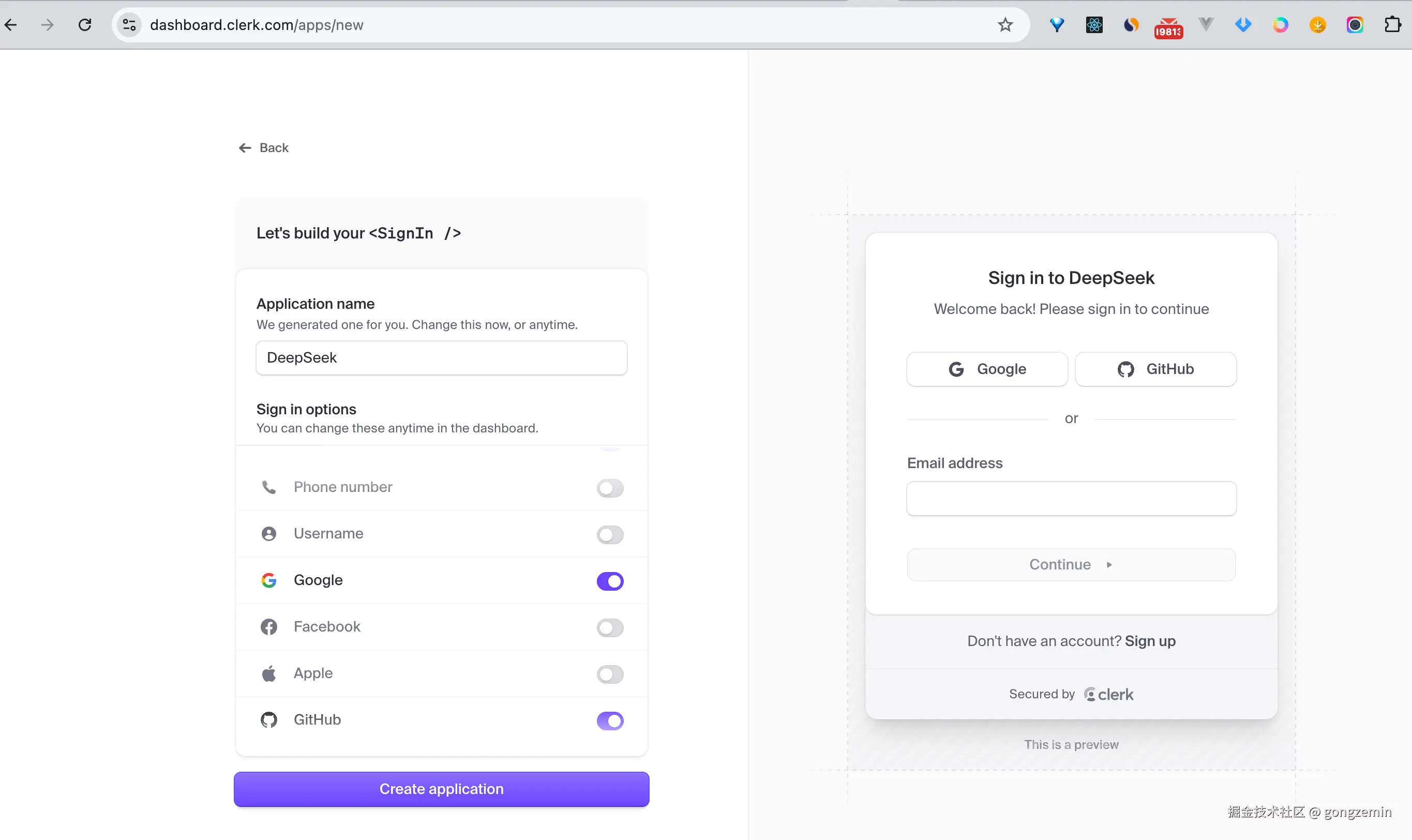Open the site information icon in the address bar
Screen dimensions: 1412x840
pyautogui.click(x=129, y=25)
